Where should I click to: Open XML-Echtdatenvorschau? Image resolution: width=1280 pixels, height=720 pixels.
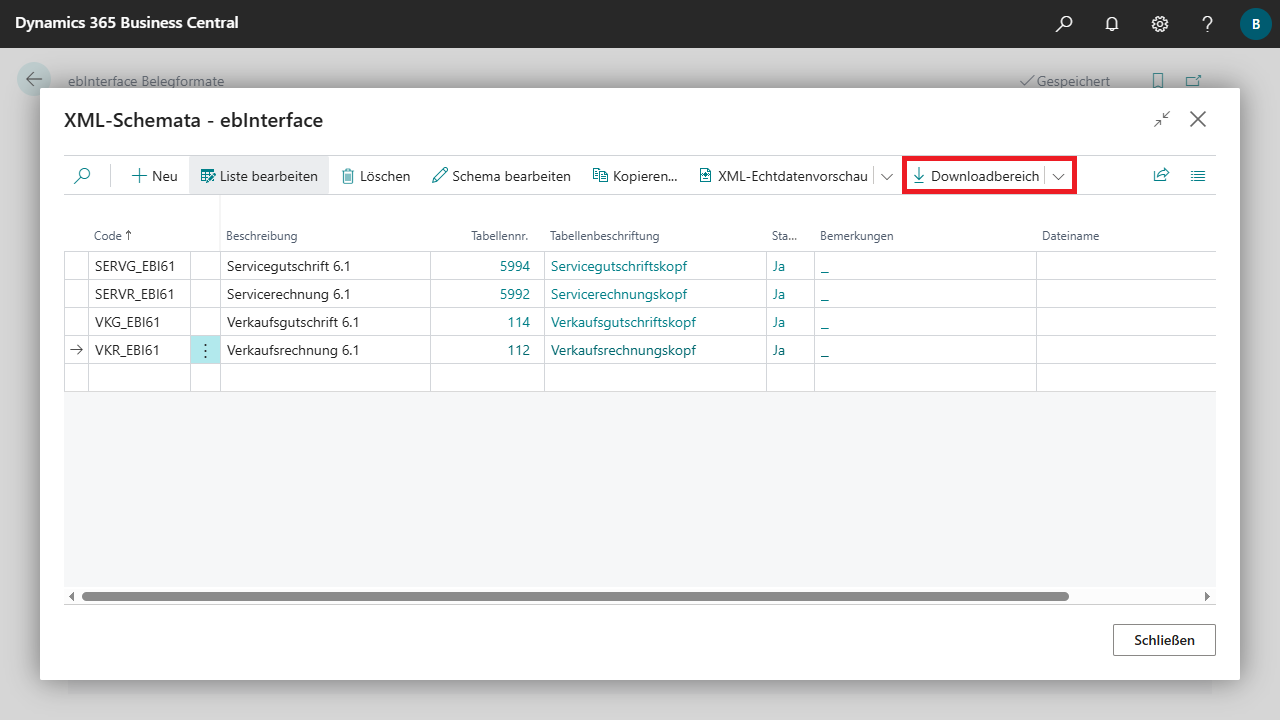tap(783, 176)
